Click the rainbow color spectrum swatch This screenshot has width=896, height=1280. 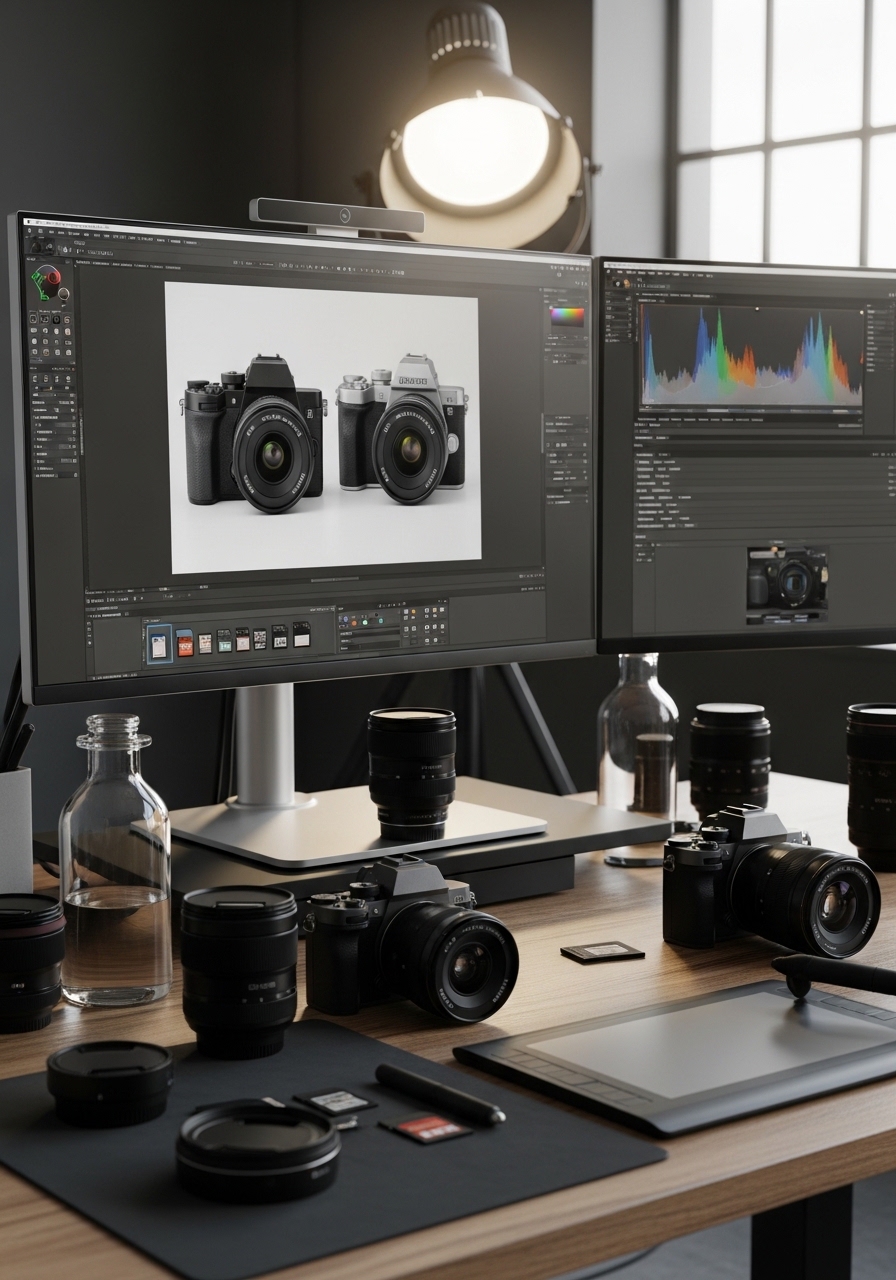(x=567, y=316)
